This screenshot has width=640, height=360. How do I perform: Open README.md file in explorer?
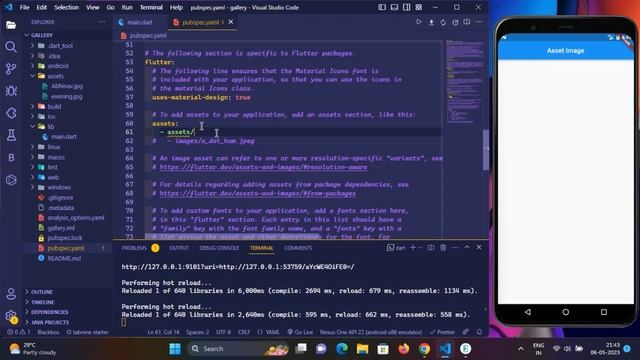click(x=64, y=258)
